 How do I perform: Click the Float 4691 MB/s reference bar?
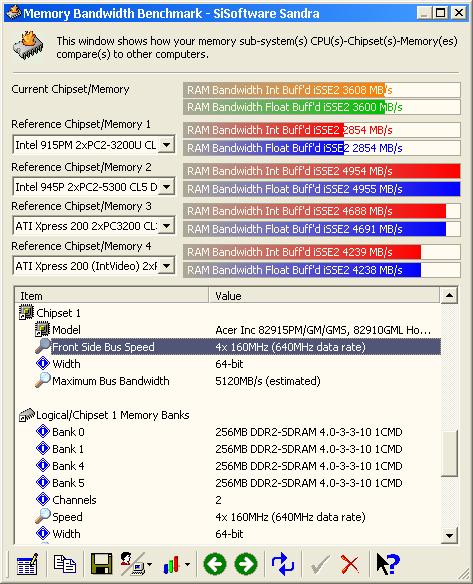point(322,229)
